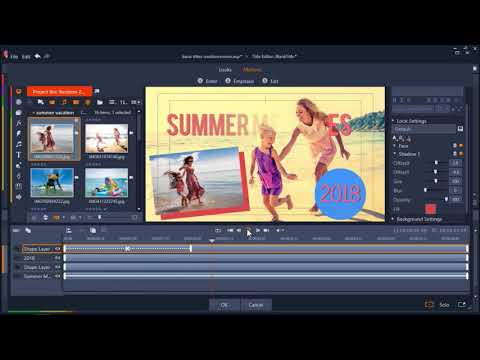The height and width of the screenshot is (360, 480).
Task: Click the lightning transitions icon in left sidebar
Action: (19, 133)
